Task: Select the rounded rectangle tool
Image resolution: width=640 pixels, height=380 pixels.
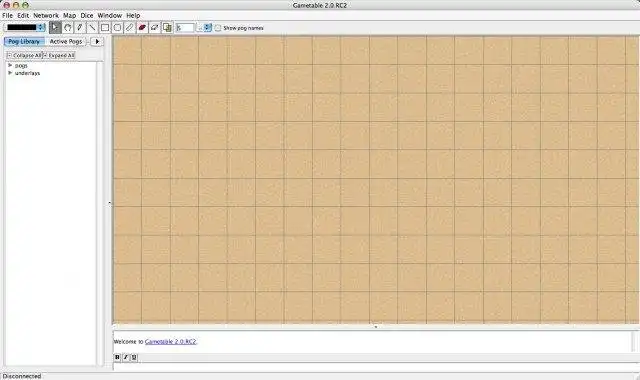Action: click(117, 28)
